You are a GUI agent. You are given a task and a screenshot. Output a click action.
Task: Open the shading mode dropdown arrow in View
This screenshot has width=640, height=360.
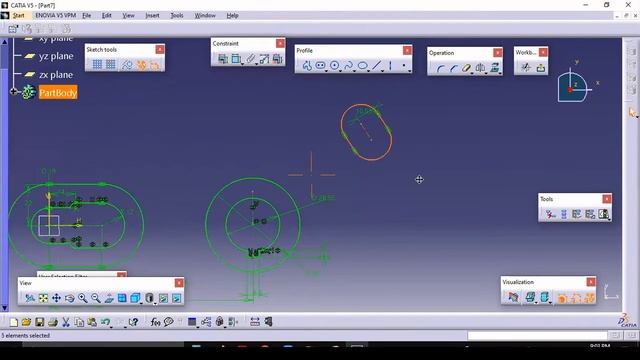(155, 304)
